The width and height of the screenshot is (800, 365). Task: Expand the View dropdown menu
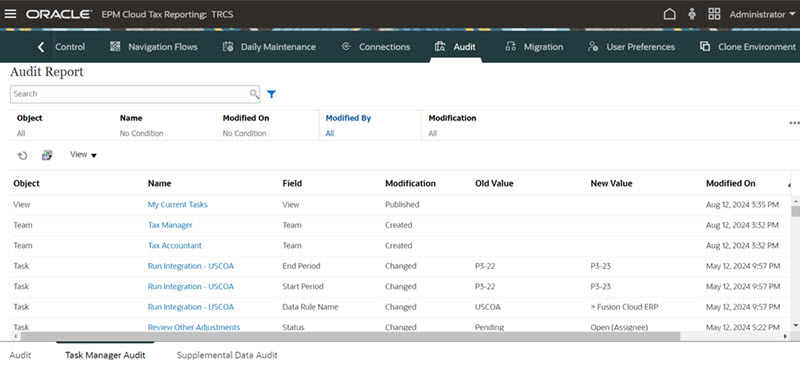pos(83,155)
